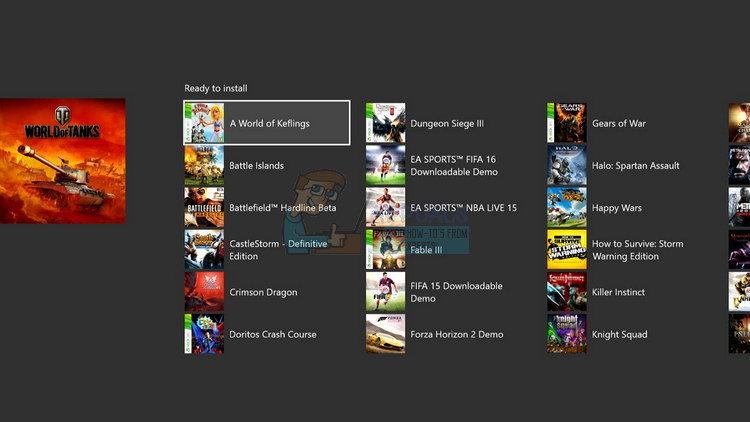Click the Happy Wars cover icon
The width and height of the screenshot is (750, 422).
(567, 208)
